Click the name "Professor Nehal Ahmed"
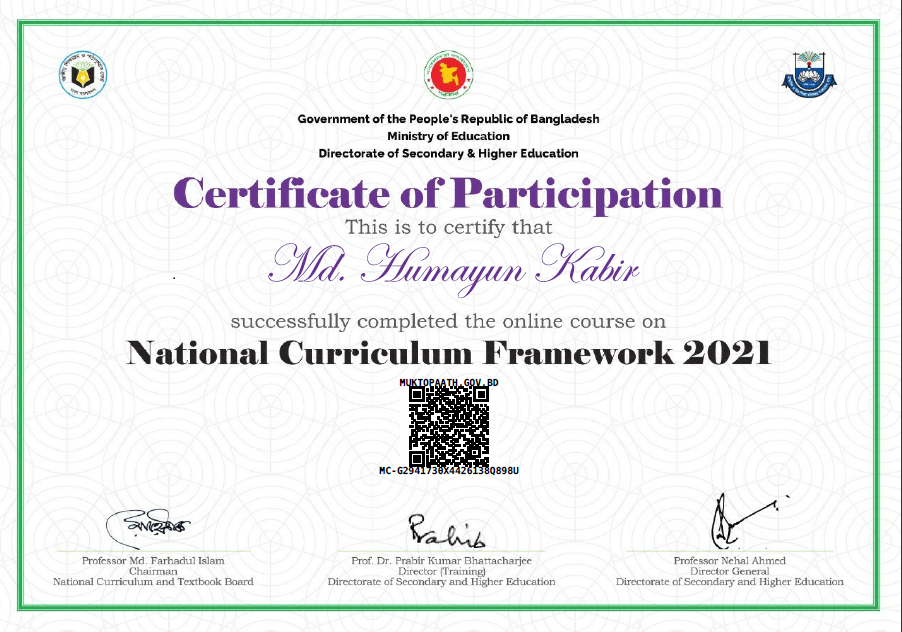 [729, 561]
